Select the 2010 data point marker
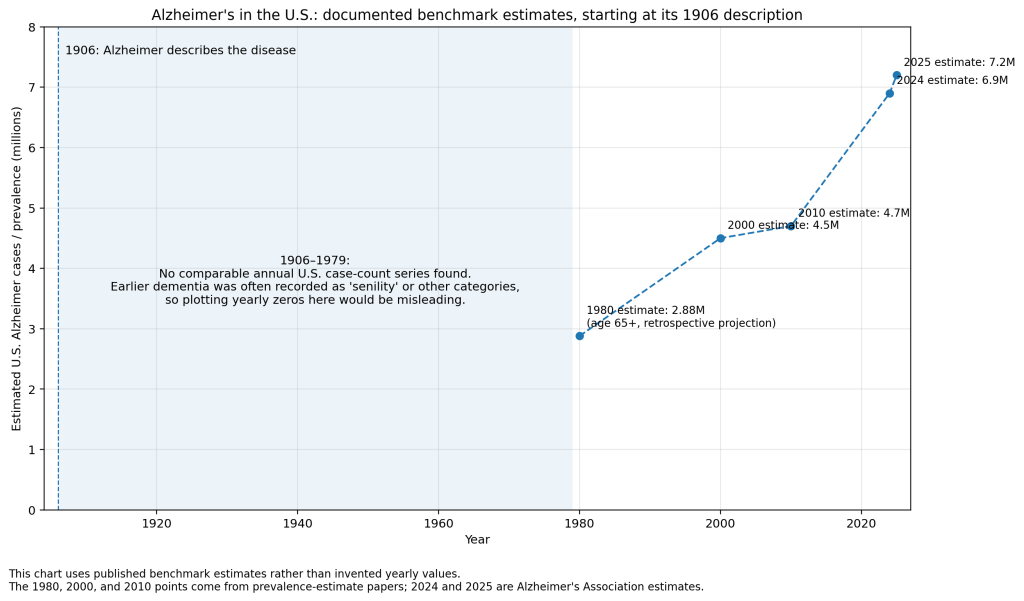Viewport: 1024px width, 601px height. pyautogui.click(x=791, y=226)
